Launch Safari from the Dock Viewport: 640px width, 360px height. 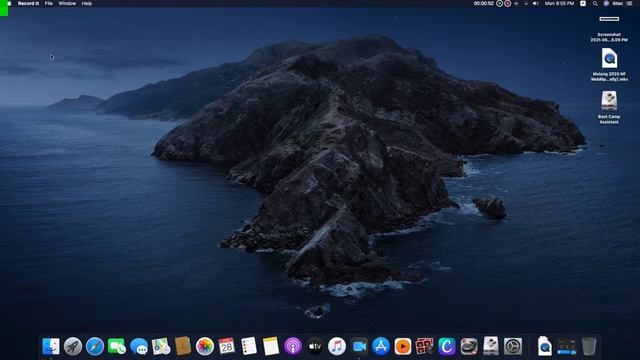[x=95, y=347]
